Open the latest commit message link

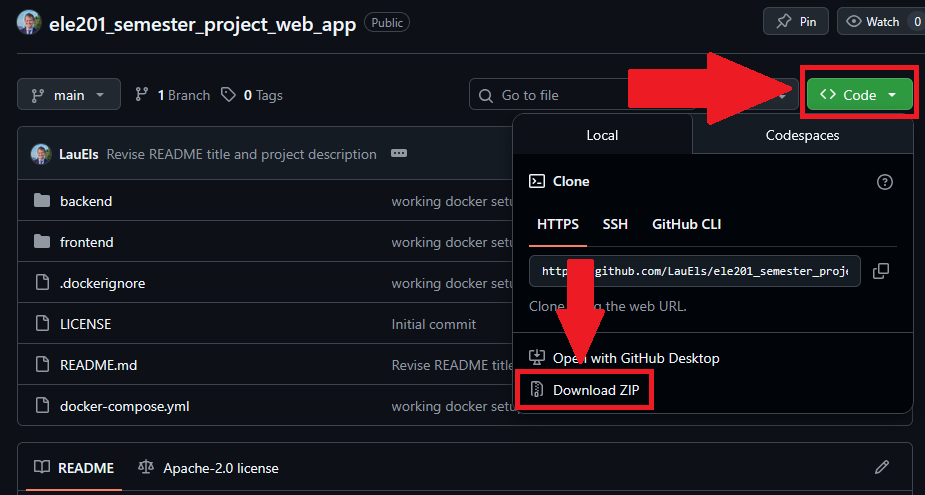click(241, 155)
